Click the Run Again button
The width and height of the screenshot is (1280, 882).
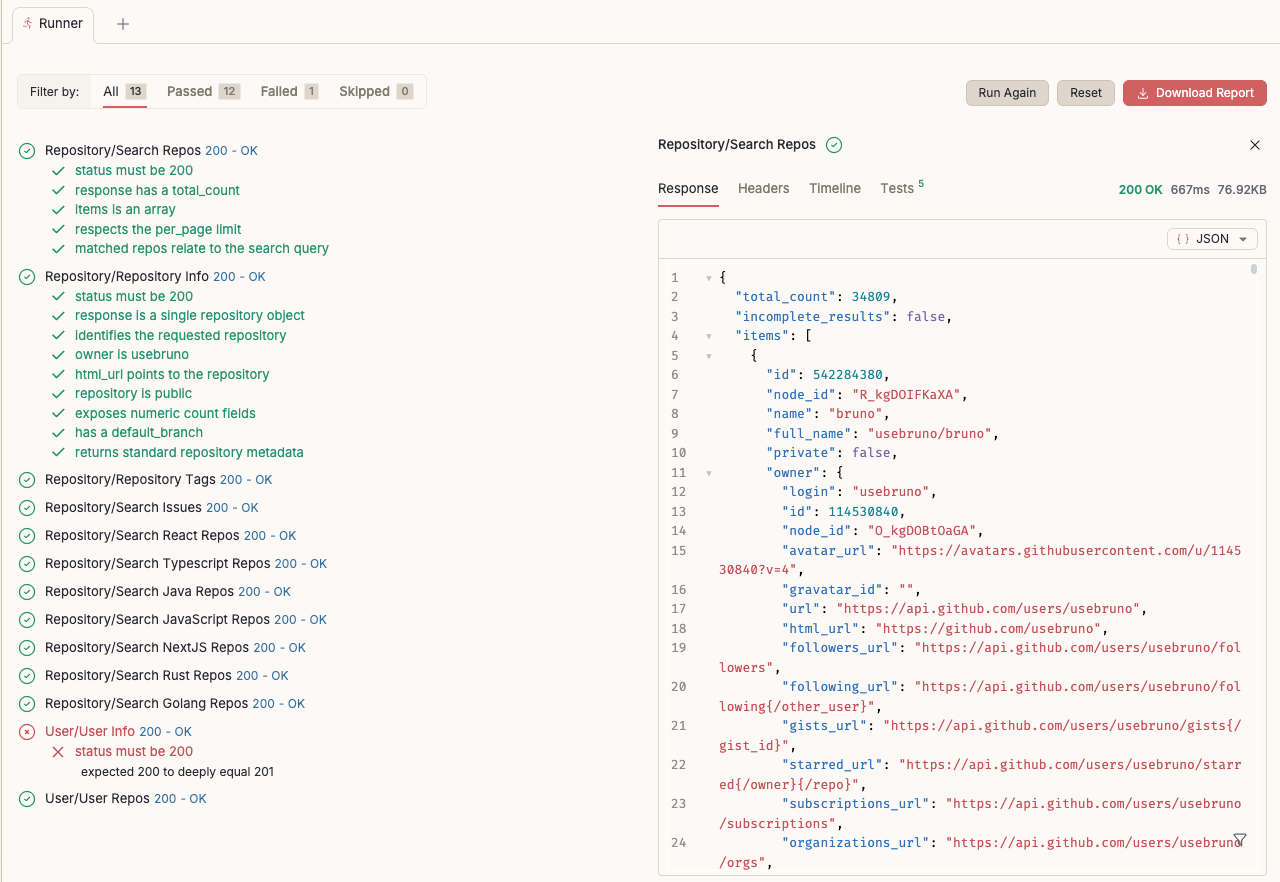(1007, 92)
